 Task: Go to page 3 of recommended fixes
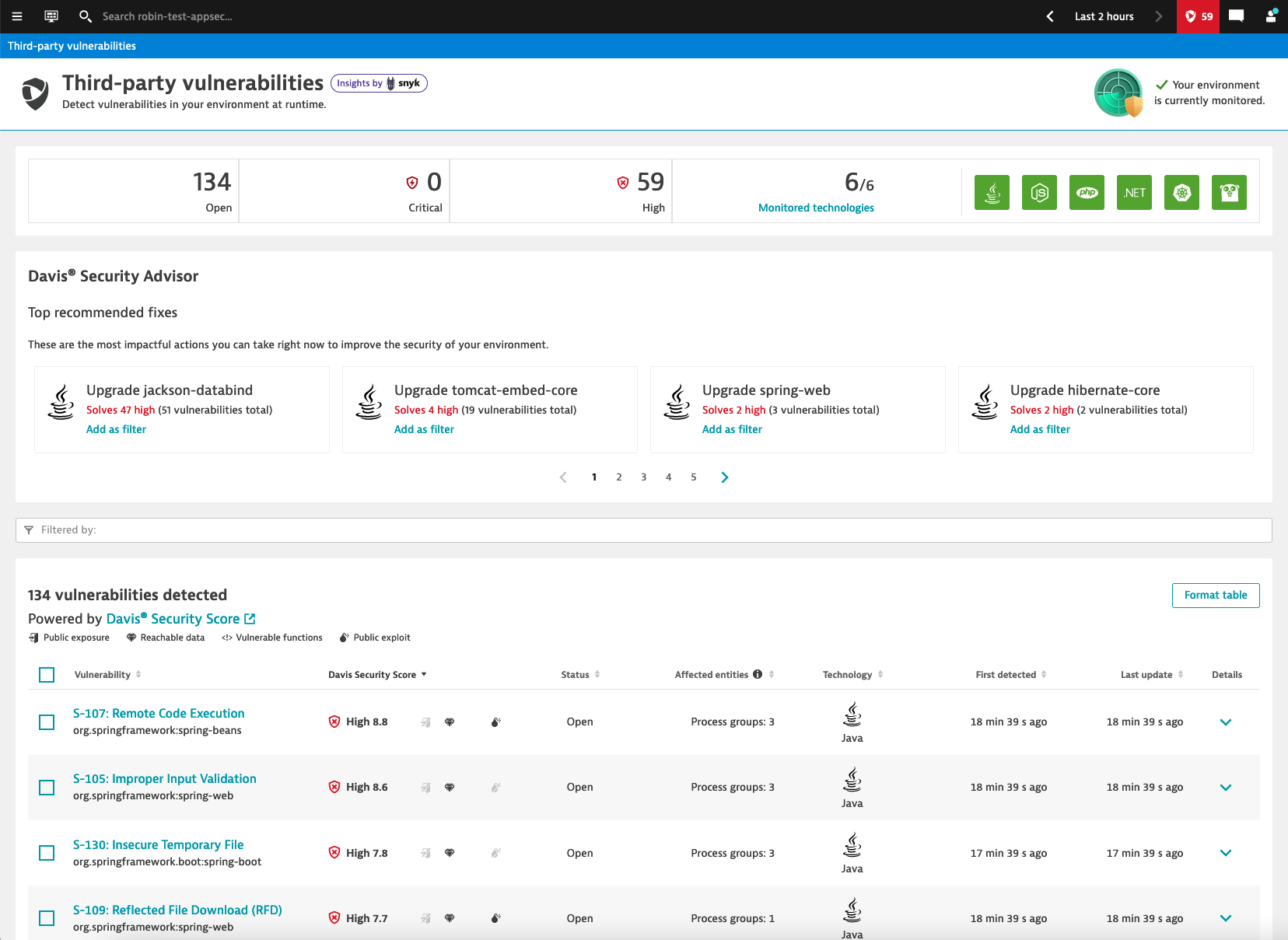pyautogui.click(x=644, y=477)
